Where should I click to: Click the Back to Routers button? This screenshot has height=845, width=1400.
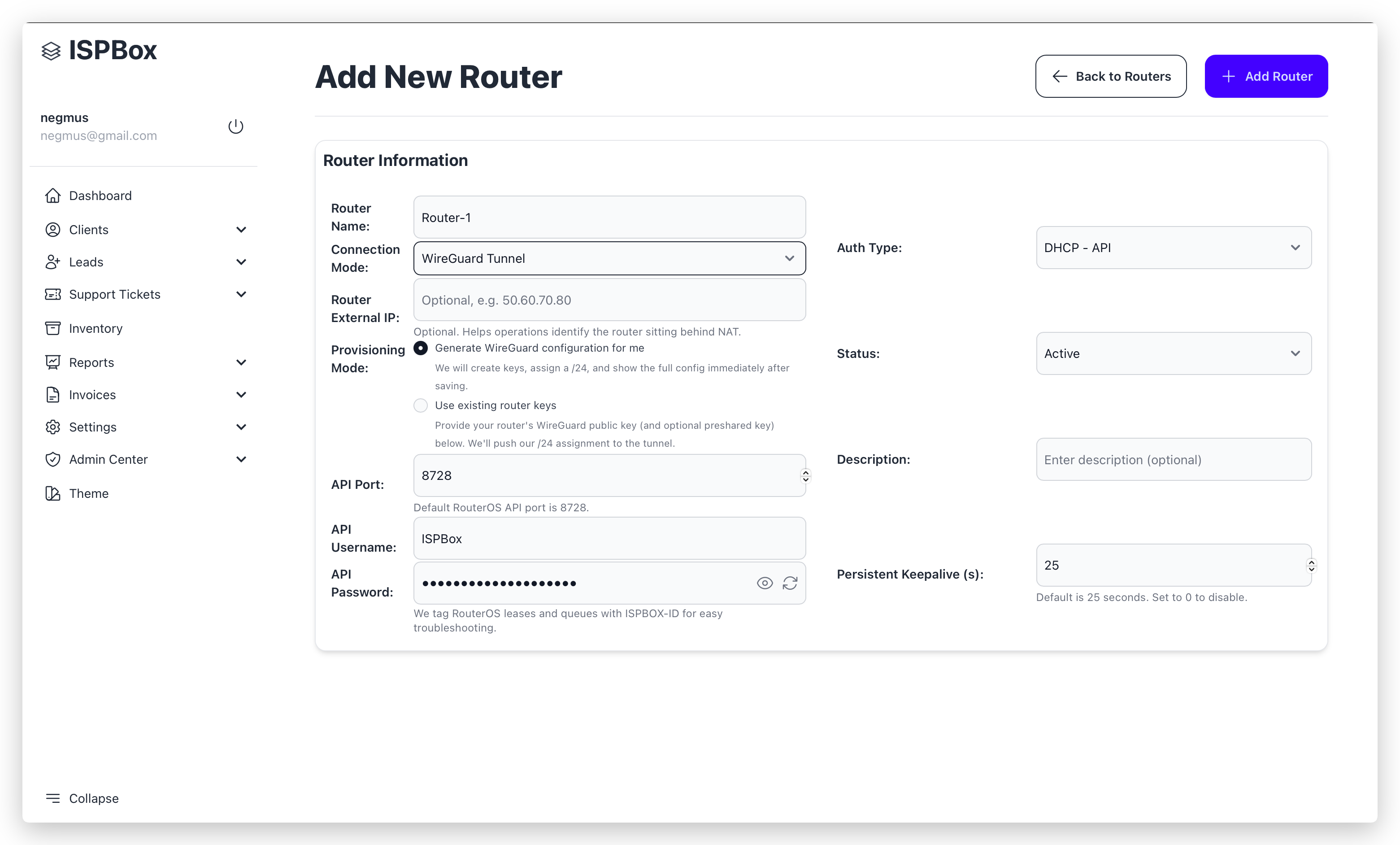[x=1110, y=76]
